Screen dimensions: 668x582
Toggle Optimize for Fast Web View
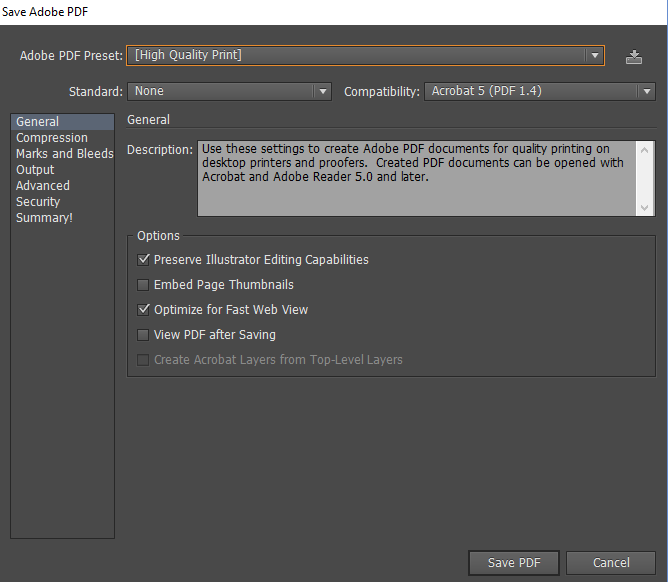point(143,309)
